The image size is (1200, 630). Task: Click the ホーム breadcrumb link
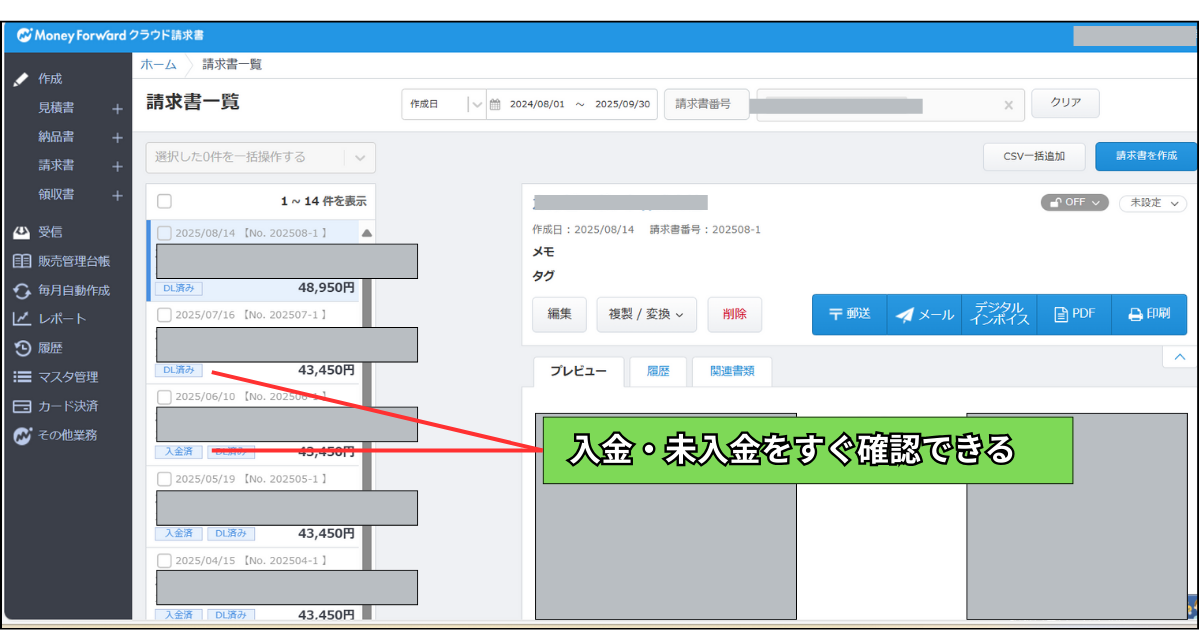[x=158, y=64]
